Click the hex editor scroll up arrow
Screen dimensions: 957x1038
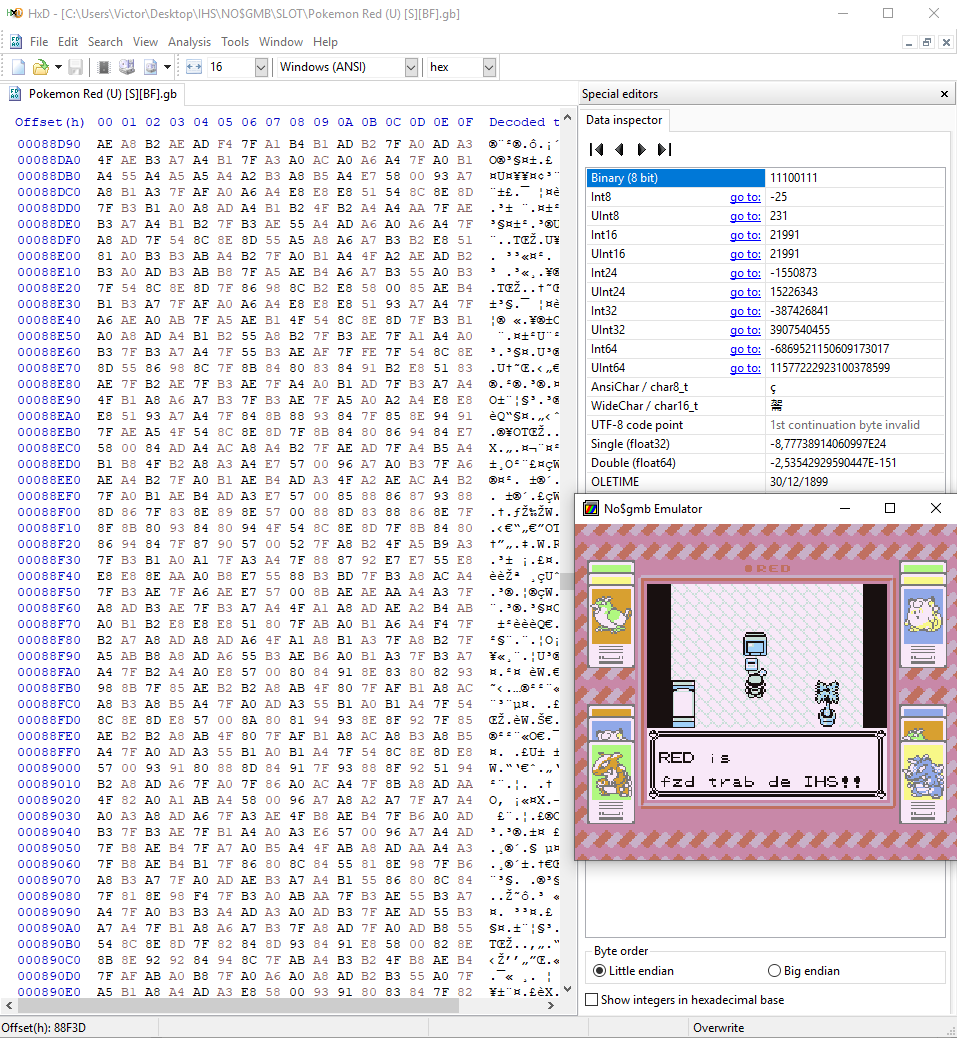coord(567,118)
